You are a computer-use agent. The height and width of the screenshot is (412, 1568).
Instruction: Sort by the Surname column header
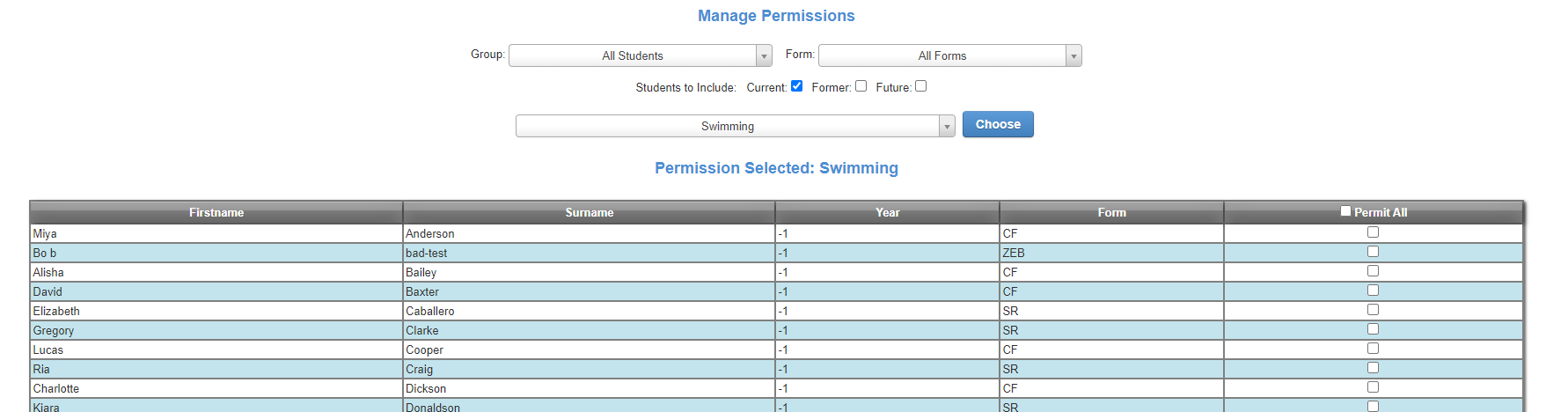pyautogui.click(x=590, y=212)
